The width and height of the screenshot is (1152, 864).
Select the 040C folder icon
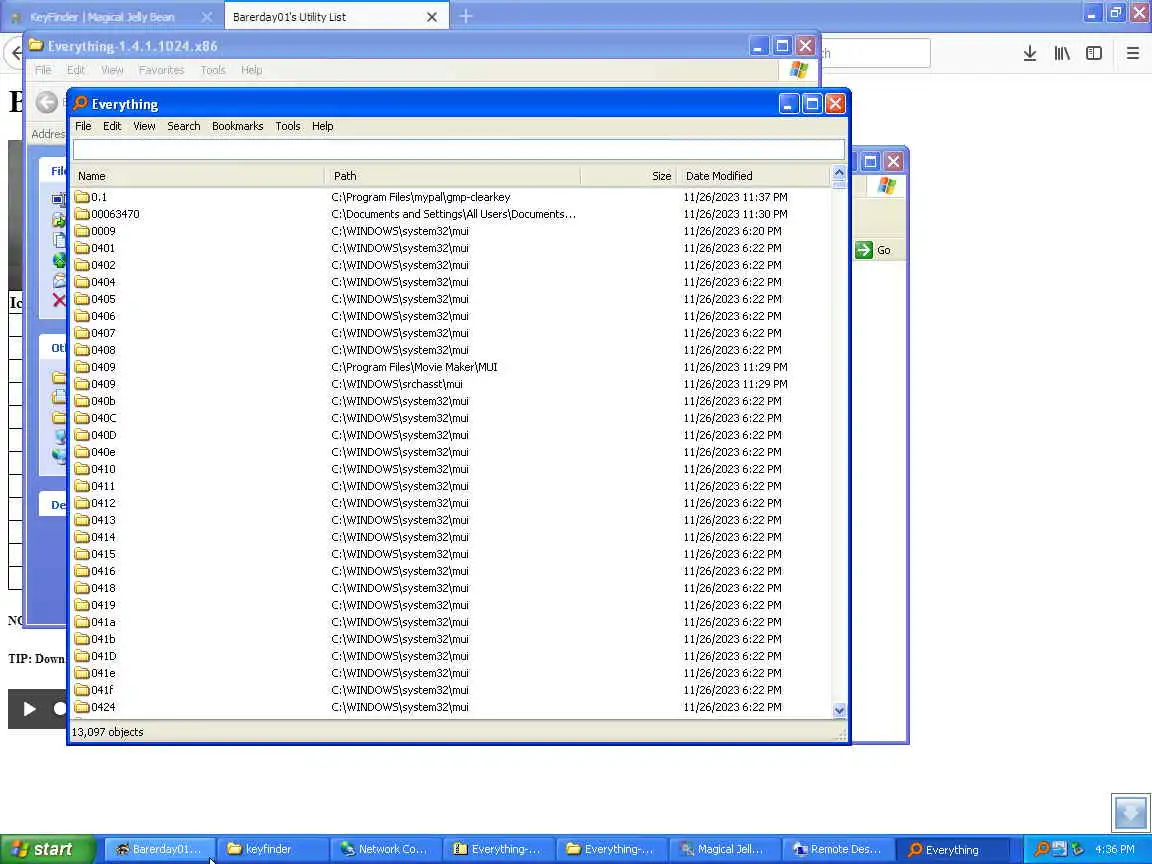pyautogui.click(x=82, y=418)
